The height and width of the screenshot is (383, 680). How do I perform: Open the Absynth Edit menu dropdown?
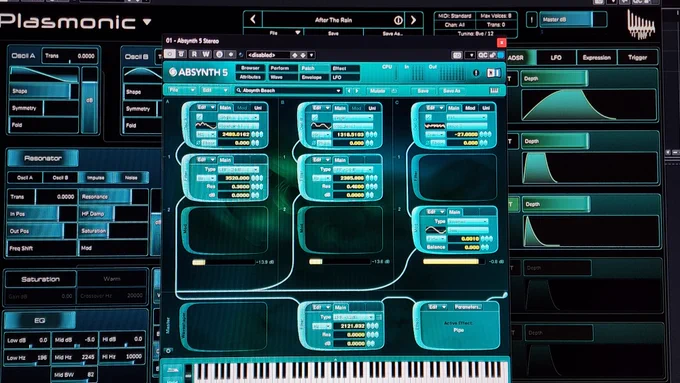tap(214, 90)
